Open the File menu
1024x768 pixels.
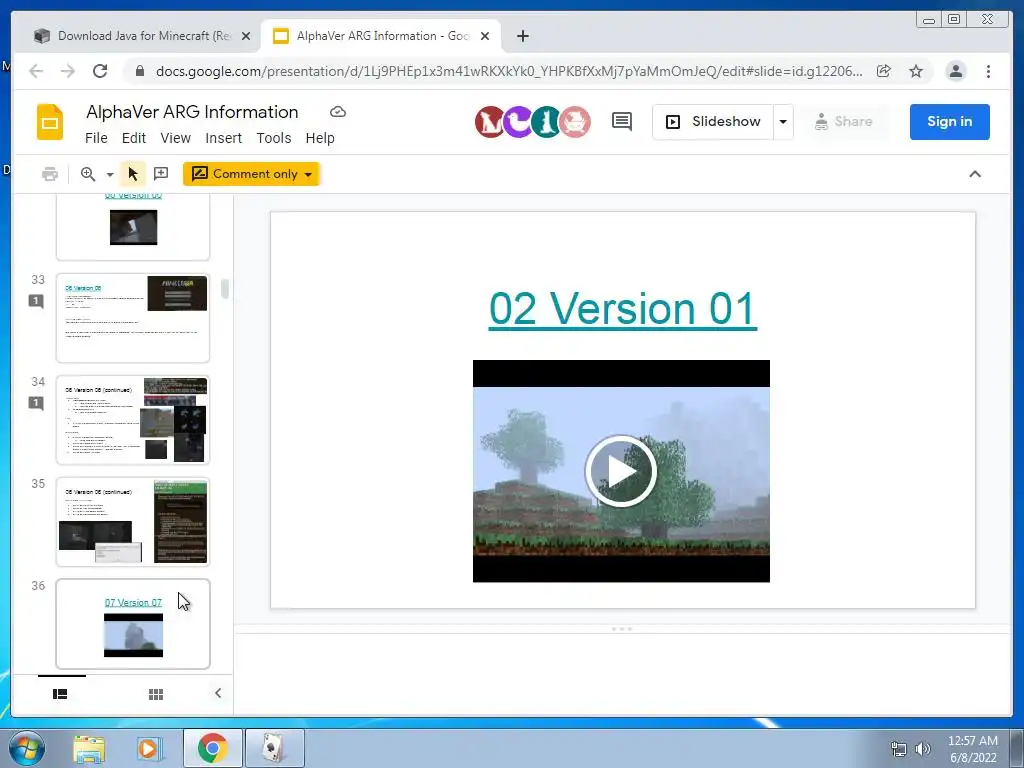point(96,138)
